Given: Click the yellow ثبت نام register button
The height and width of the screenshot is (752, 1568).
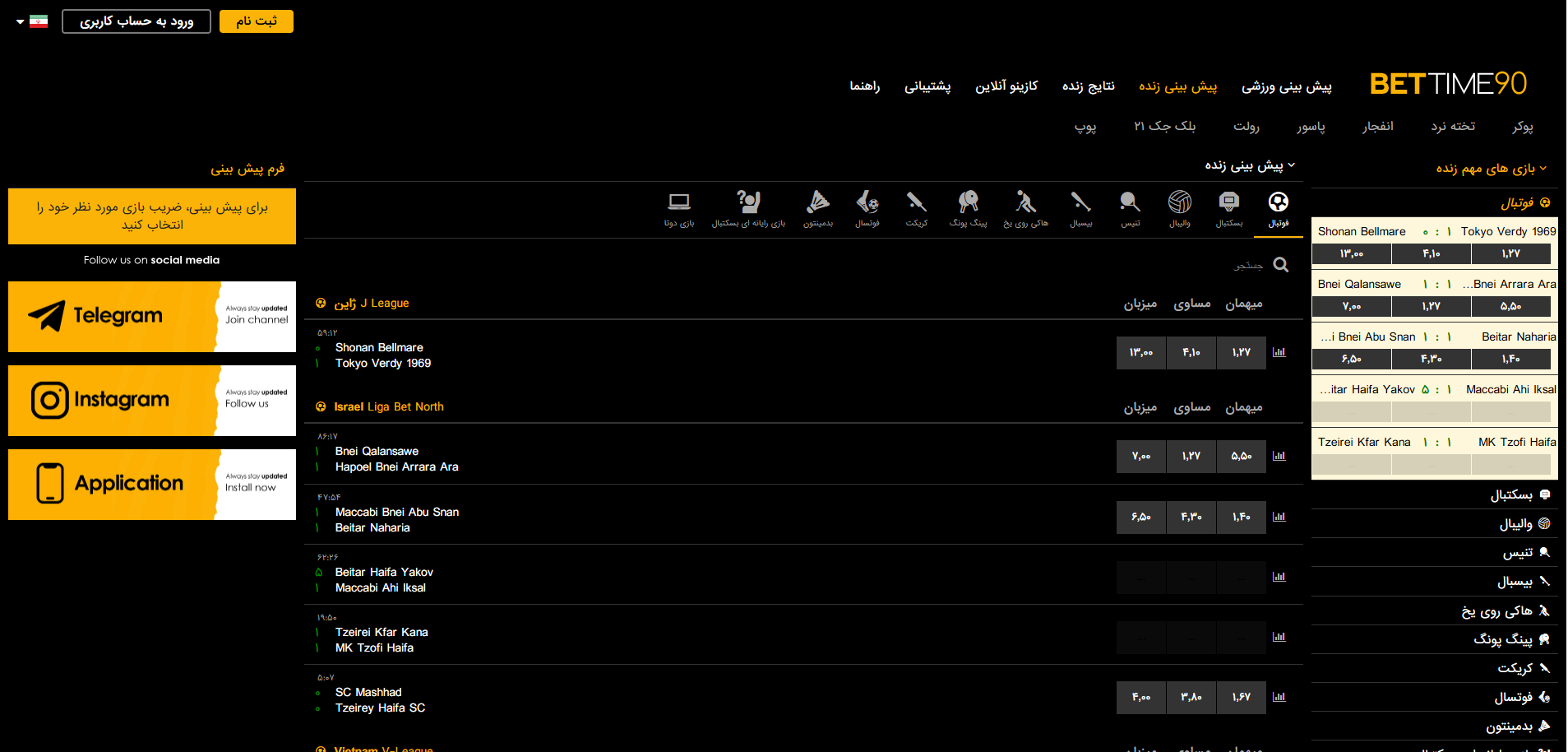Looking at the screenshot, I should pyautogui.click(x=256, y=21).
